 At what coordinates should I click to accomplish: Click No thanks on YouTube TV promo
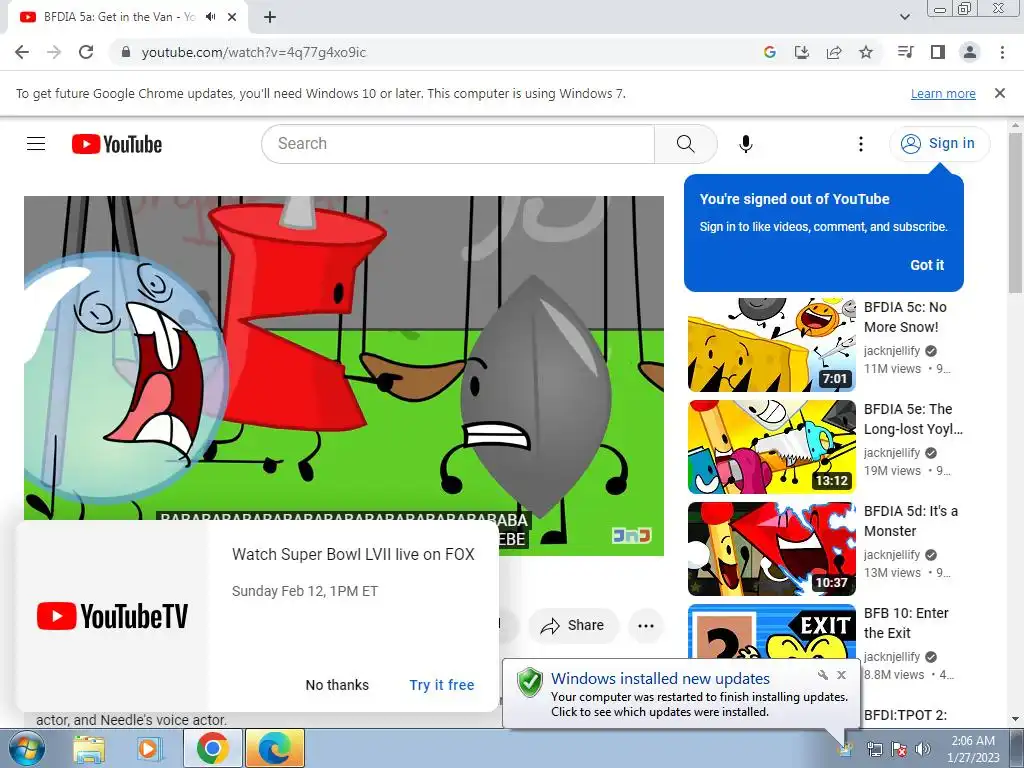337,685
